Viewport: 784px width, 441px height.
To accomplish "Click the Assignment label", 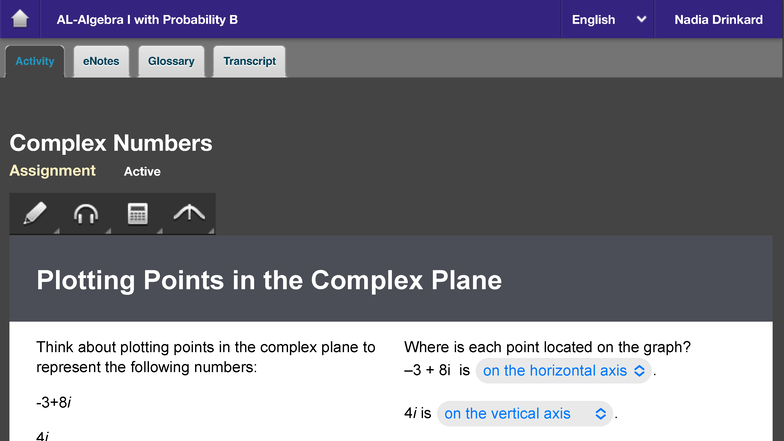I will coord(53,171).
